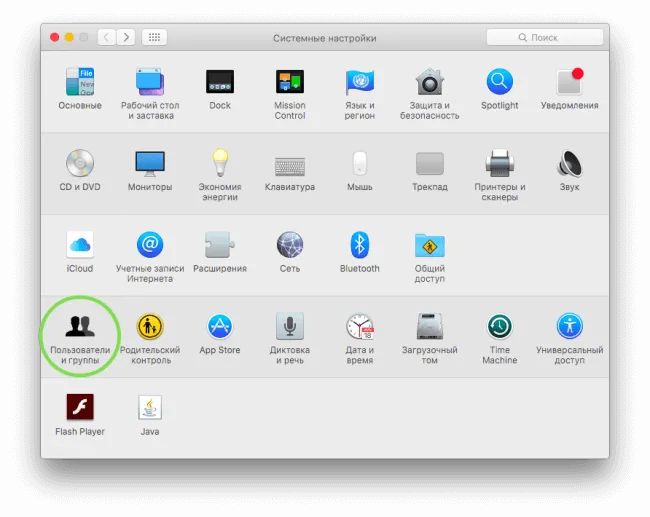
Task: Click the show all grid button
Action: (154, 37)
